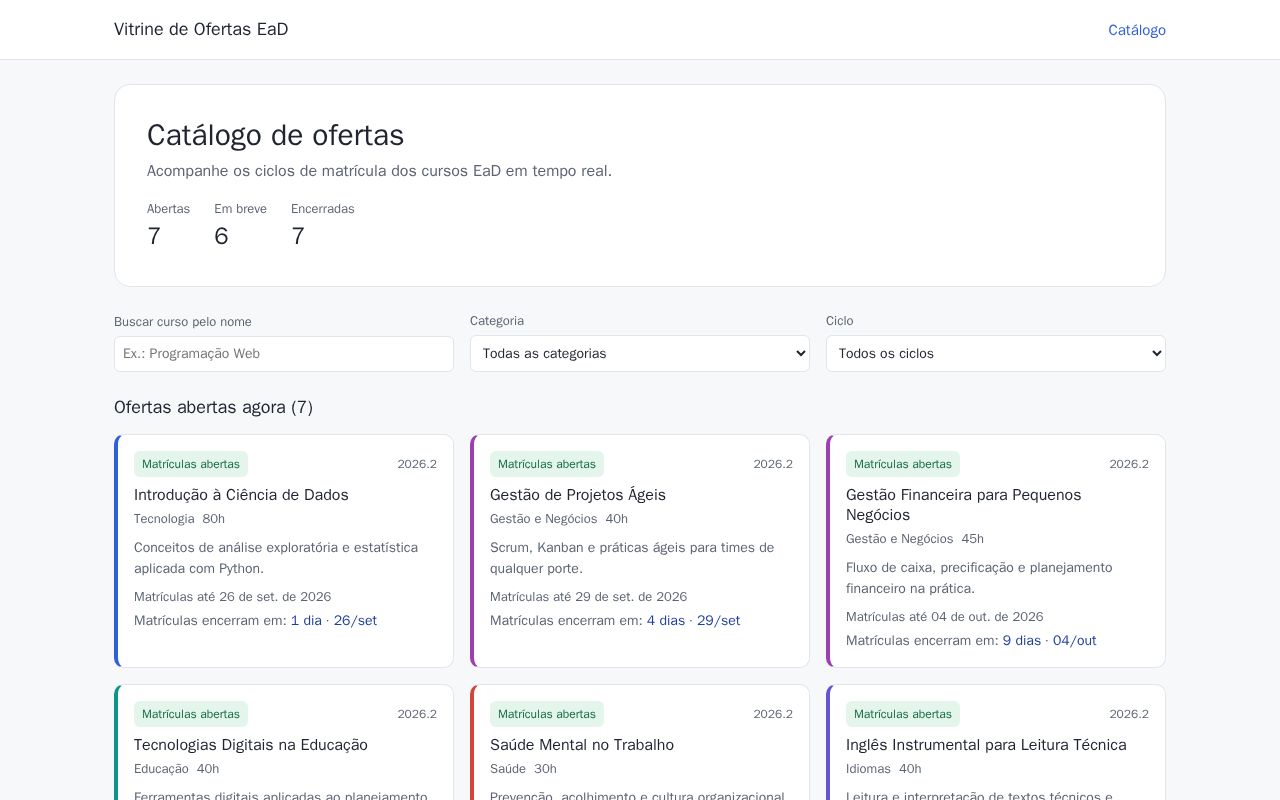Click Matrículas abertas badge on Inglês Instrumental card

pos(903,714)
